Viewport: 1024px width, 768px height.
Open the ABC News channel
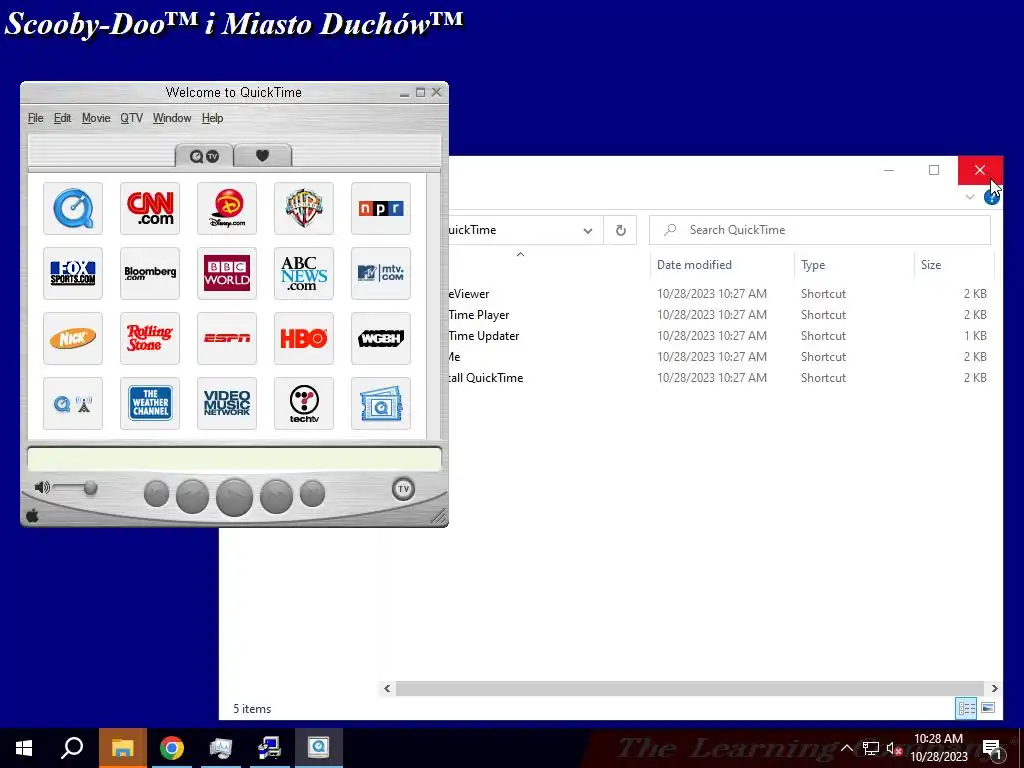(304, 273)
